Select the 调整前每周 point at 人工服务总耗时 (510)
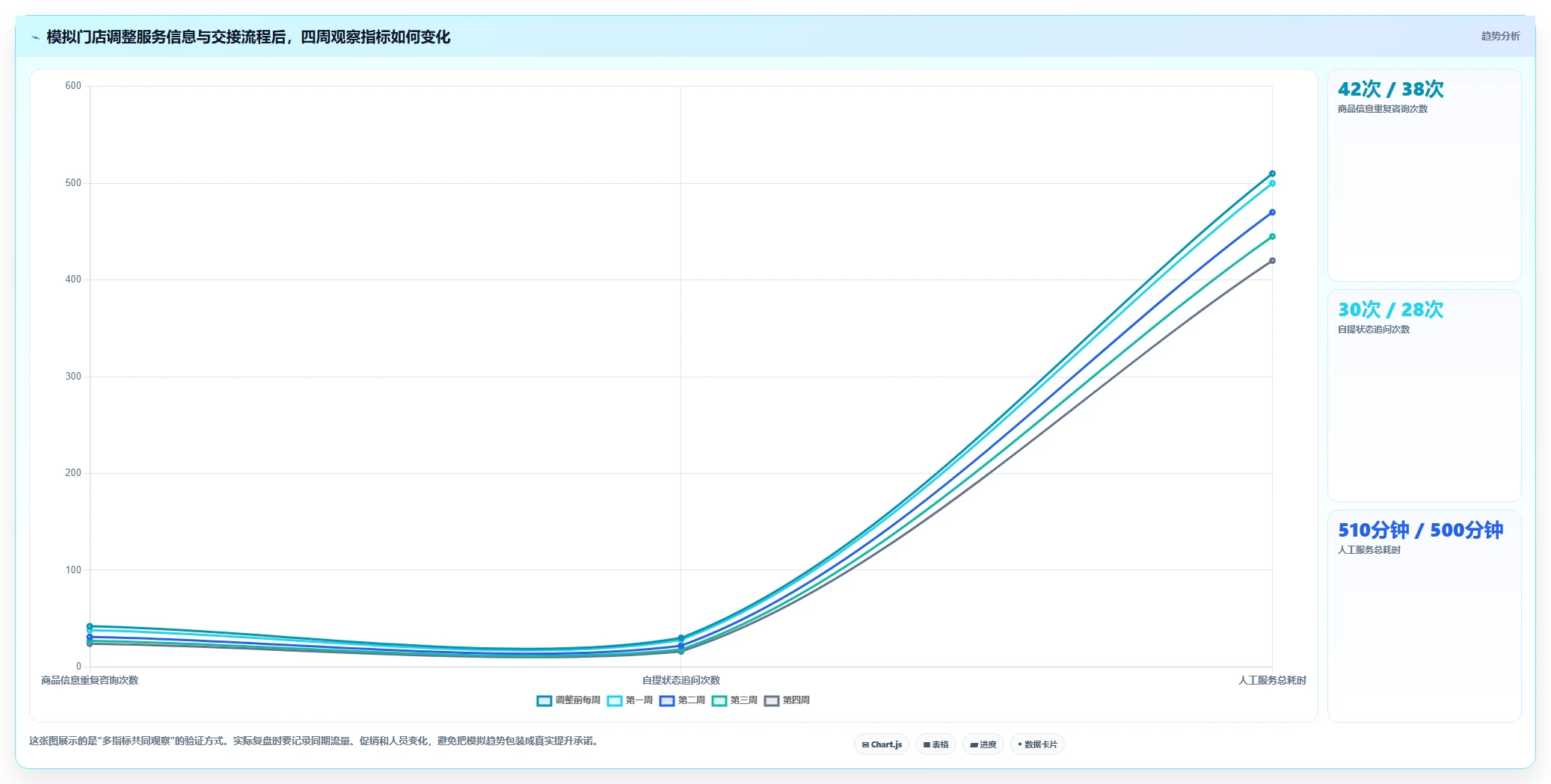1551x784 pixels. (1272, 173)
